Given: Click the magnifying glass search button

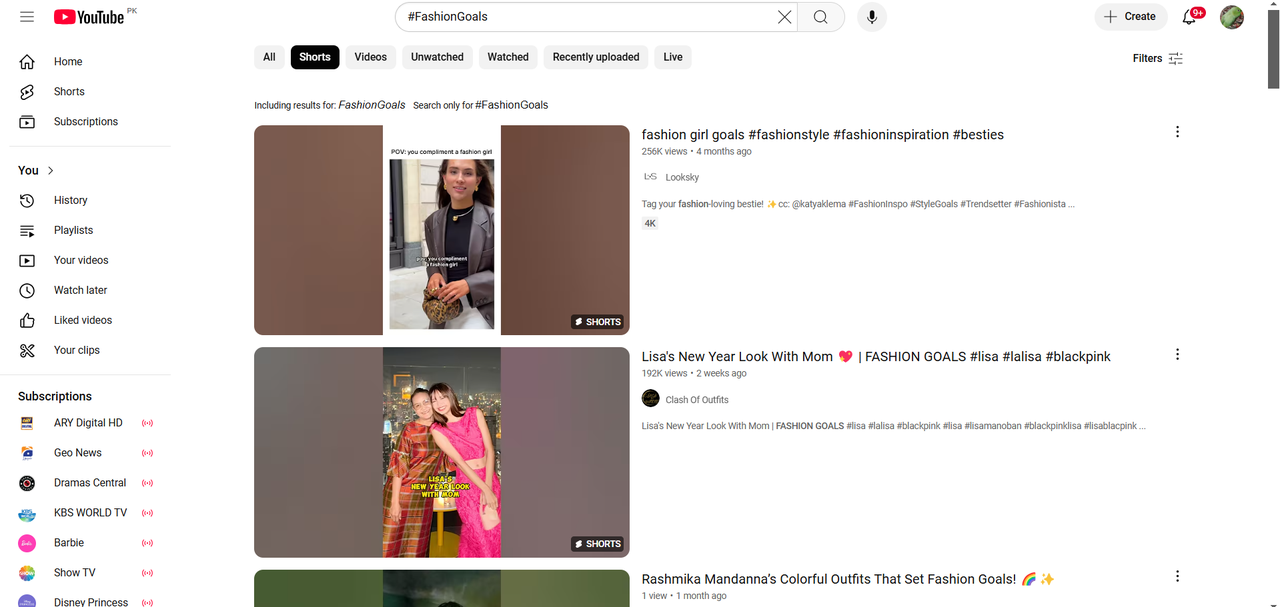Looking at the screenshot, I should (821, 17).
